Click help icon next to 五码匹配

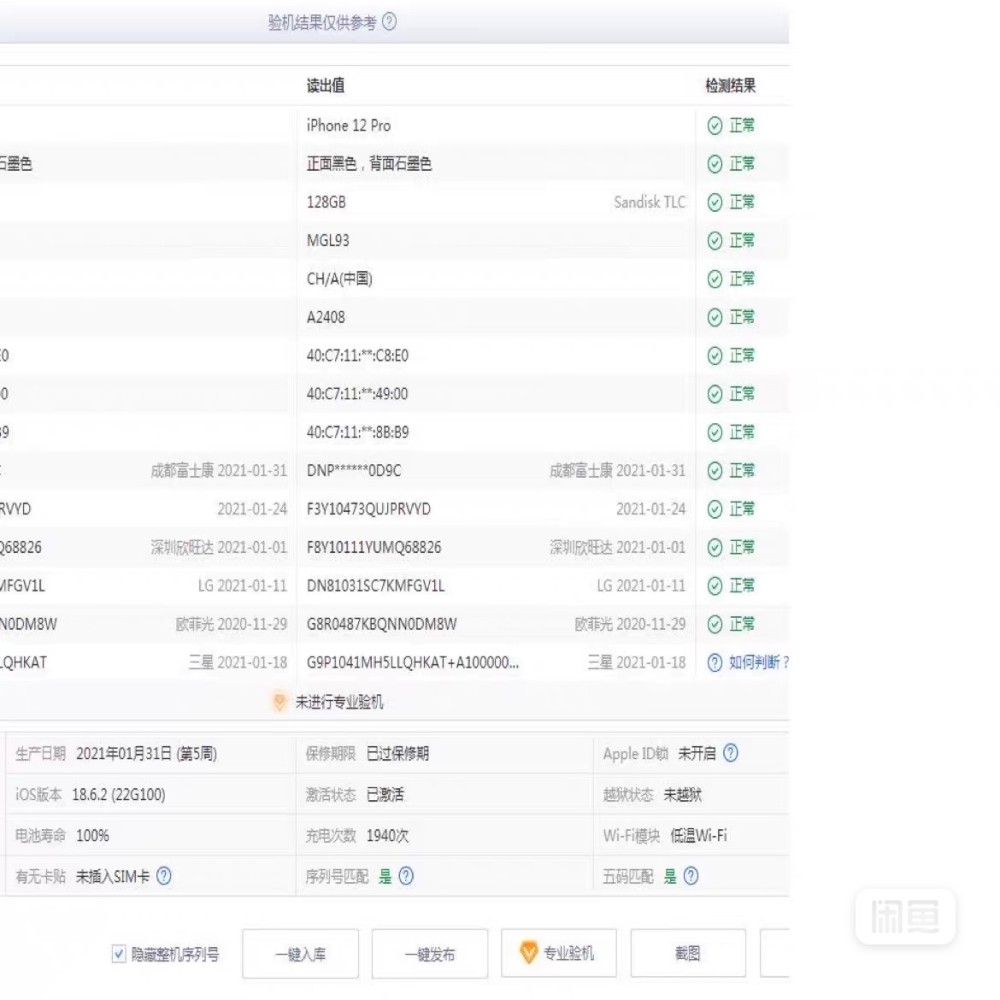[x=691, y=876]
